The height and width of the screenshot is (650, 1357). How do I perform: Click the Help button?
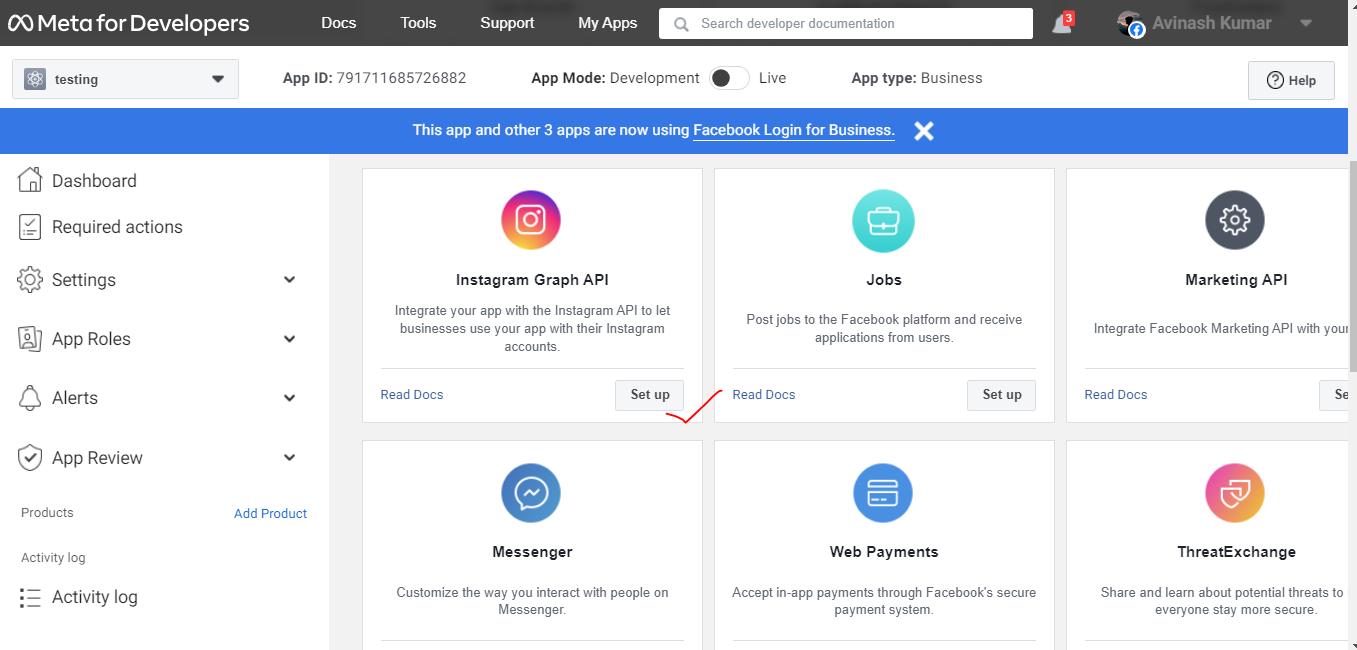[1291, 80]
